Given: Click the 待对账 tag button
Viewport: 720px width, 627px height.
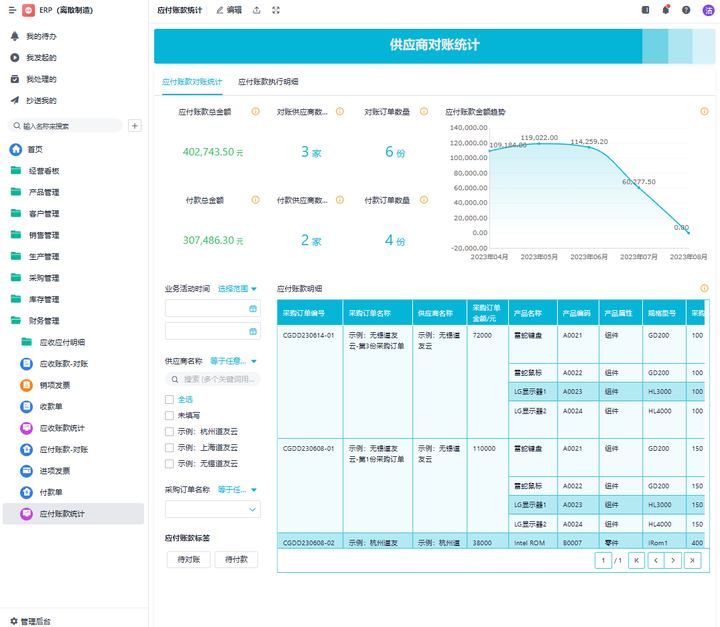Looking at the screenshot, I should point(188,560).
